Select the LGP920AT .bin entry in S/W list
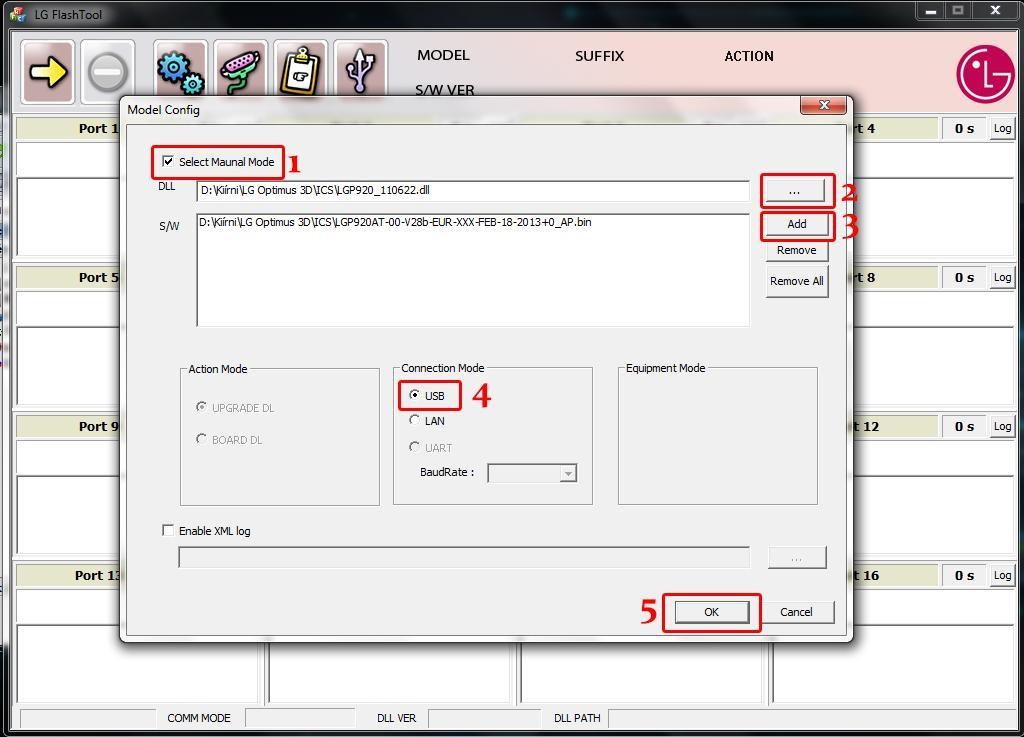This screenshot has height=737, width=1024. (x=395, y=222)
